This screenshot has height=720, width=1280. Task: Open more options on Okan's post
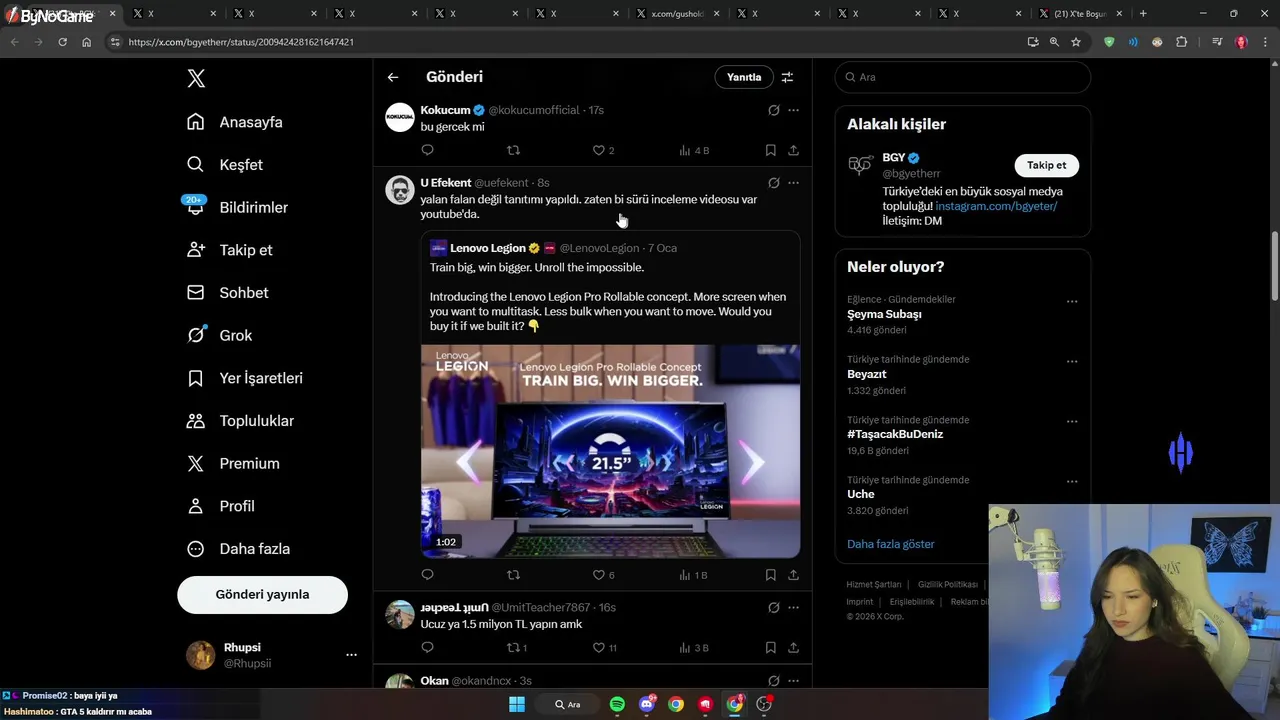pos(793,680)
